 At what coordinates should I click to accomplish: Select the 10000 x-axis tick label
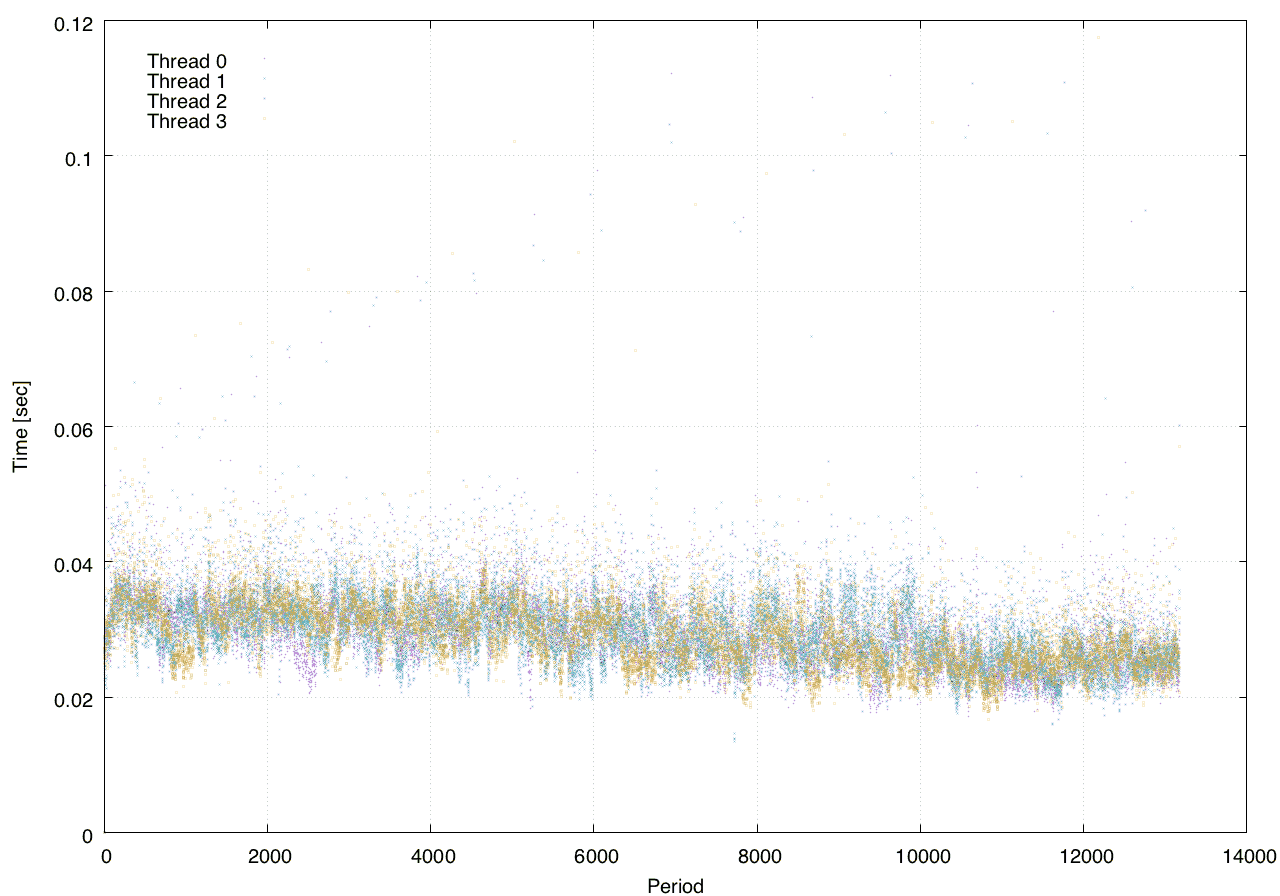920,856
